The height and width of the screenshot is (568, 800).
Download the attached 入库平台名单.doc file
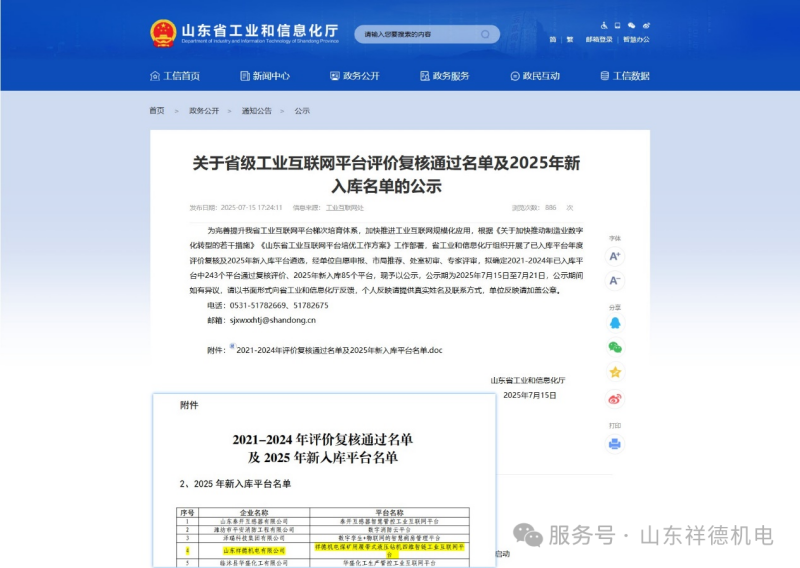(338, 351)
